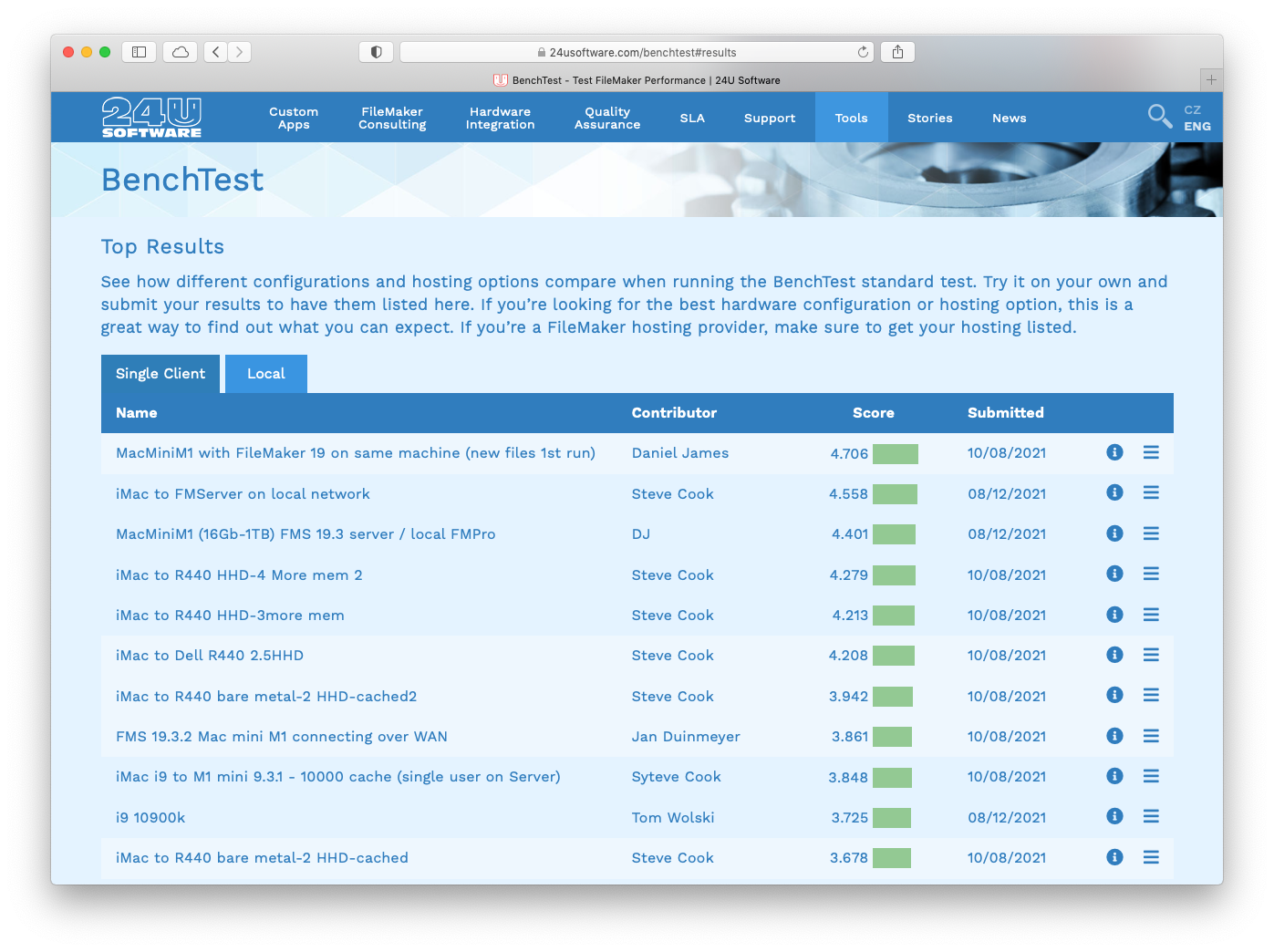The height and width of the screenshot is (952, 1274).
Task: Show info for MacMiniM1 with FileMaker 19 row
Action: [1114, 452]
